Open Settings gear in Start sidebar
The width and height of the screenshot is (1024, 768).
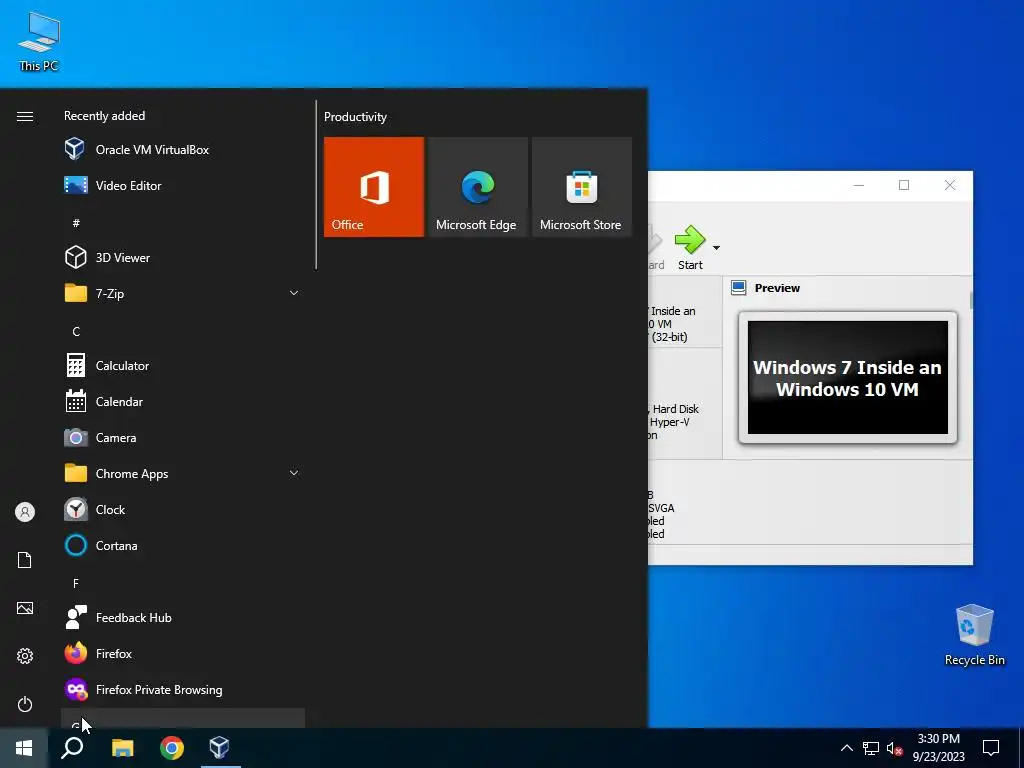[25, 656]
